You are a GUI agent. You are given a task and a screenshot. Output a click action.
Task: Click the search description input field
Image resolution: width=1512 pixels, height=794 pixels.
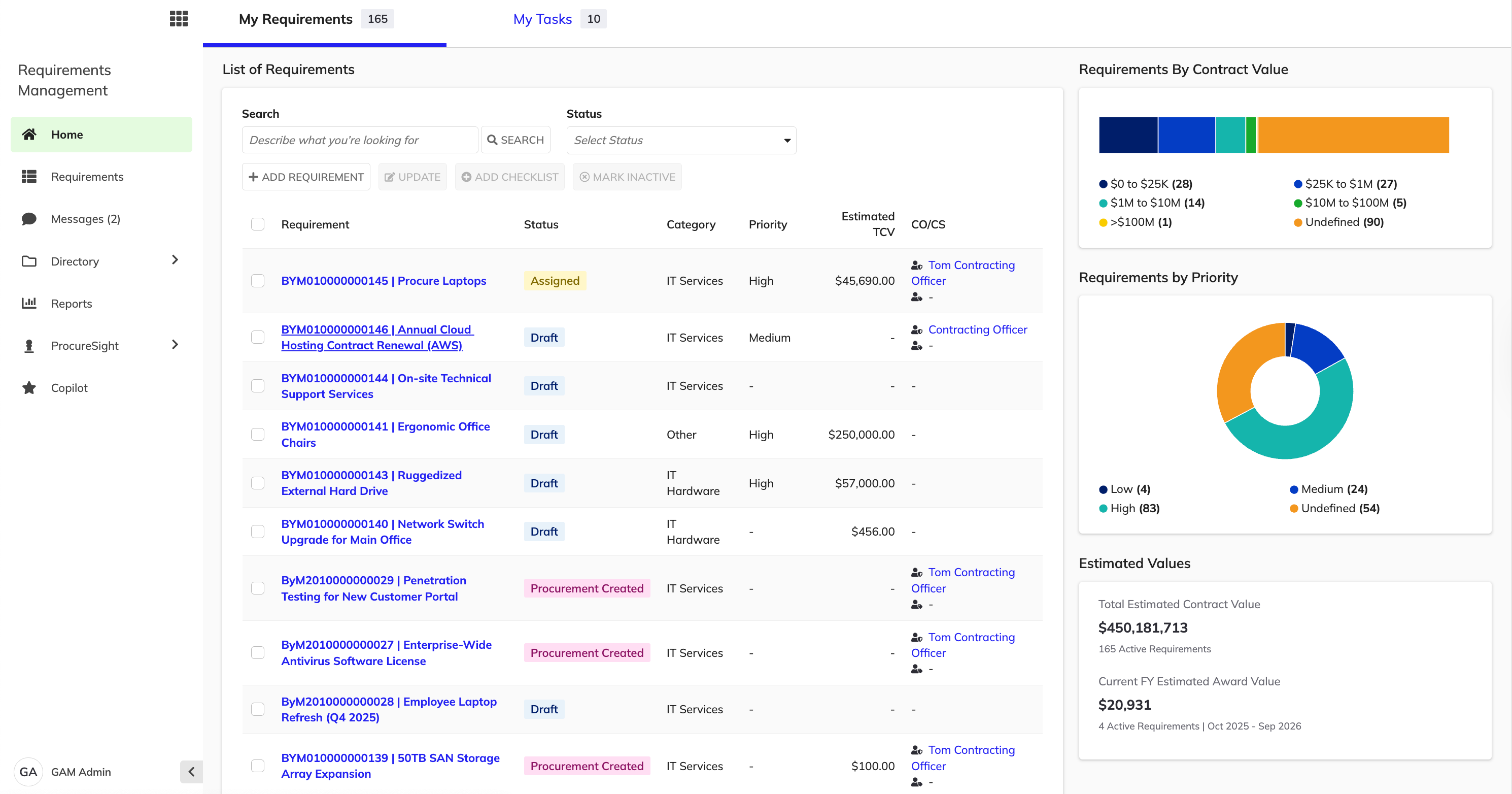coord(360,140)
